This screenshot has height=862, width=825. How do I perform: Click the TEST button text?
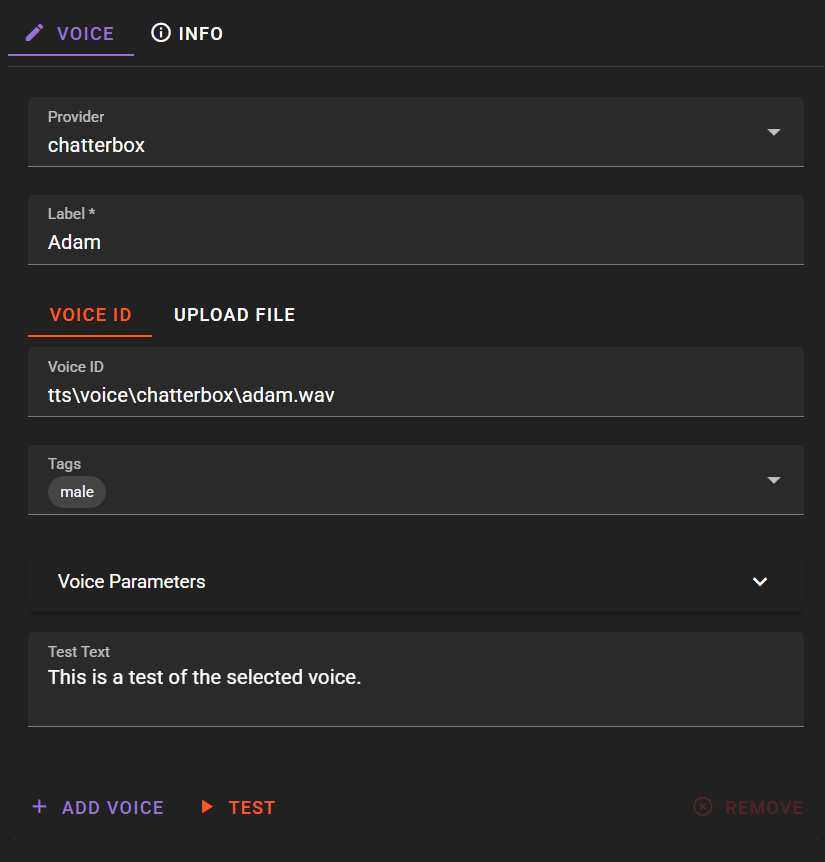[252, 808]
